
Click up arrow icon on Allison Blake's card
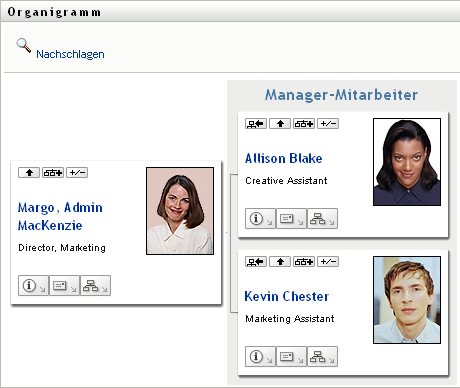coord(280,124)
